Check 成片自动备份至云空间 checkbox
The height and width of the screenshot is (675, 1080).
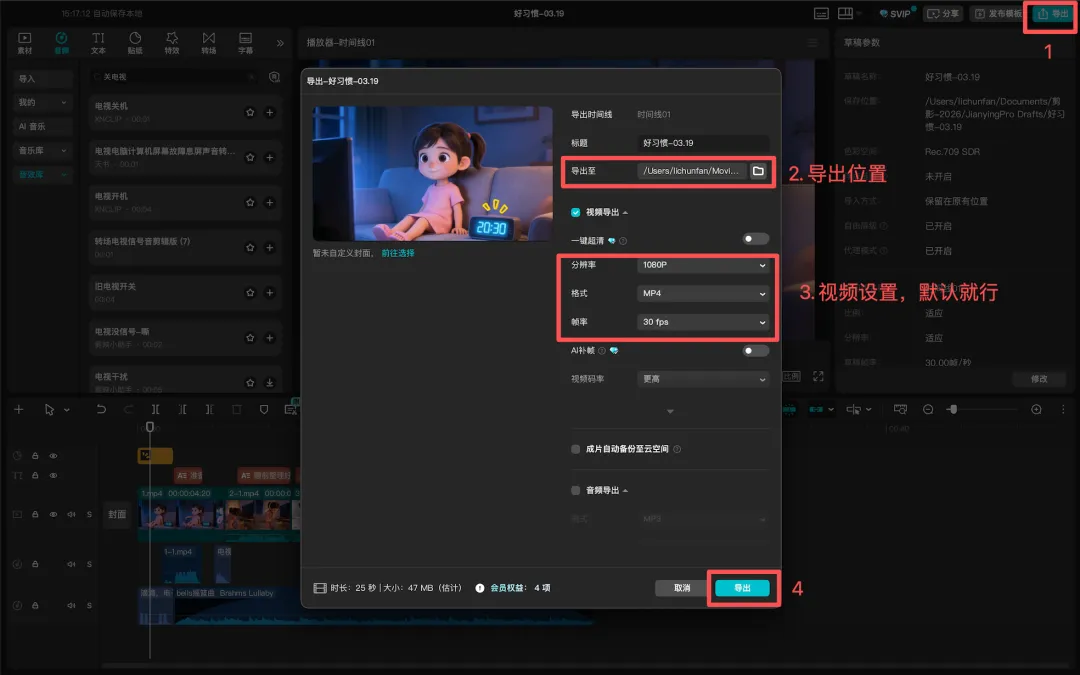click(x=575, y=449)
